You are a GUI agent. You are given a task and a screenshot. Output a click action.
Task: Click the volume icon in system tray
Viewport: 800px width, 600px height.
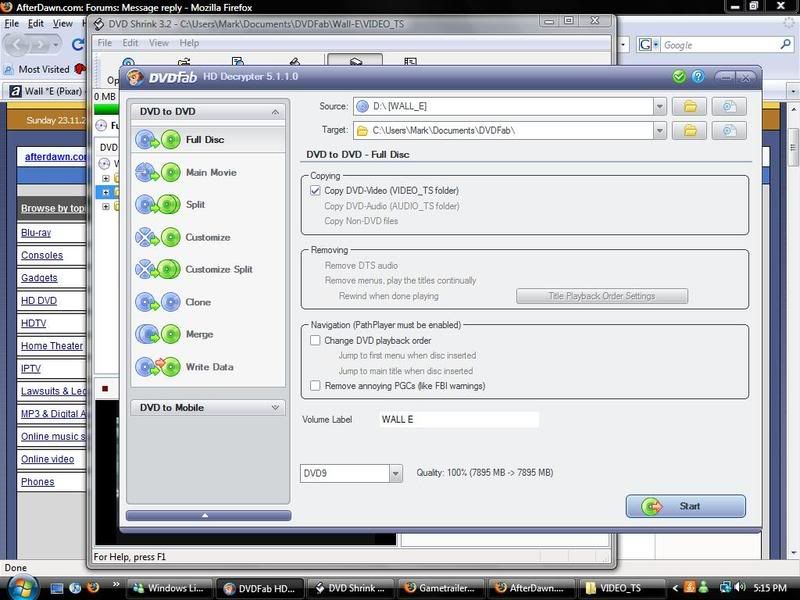coord(740,588)
